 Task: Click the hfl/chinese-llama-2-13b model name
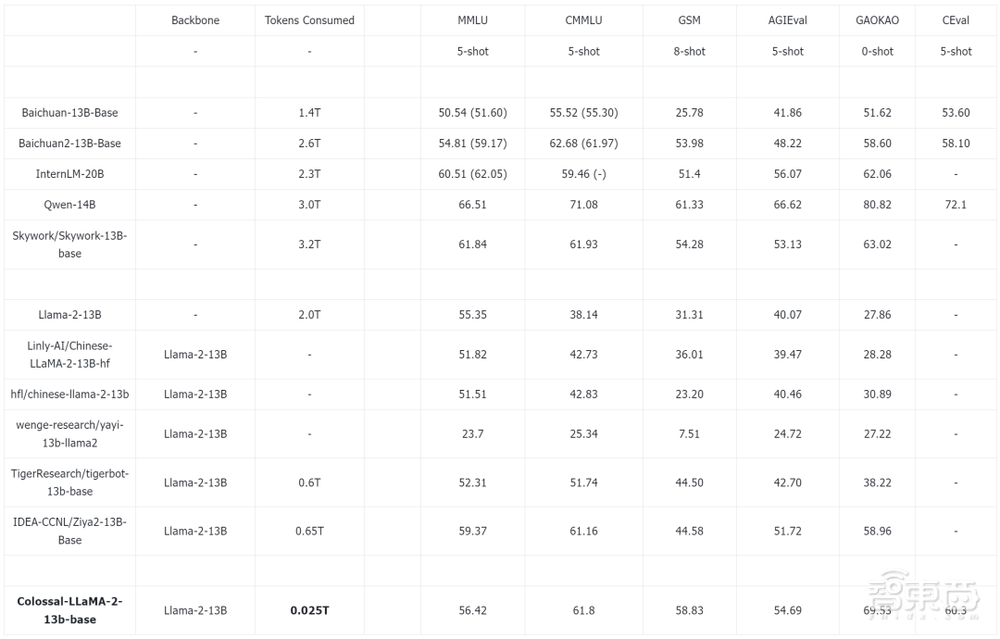coord(70,394)
